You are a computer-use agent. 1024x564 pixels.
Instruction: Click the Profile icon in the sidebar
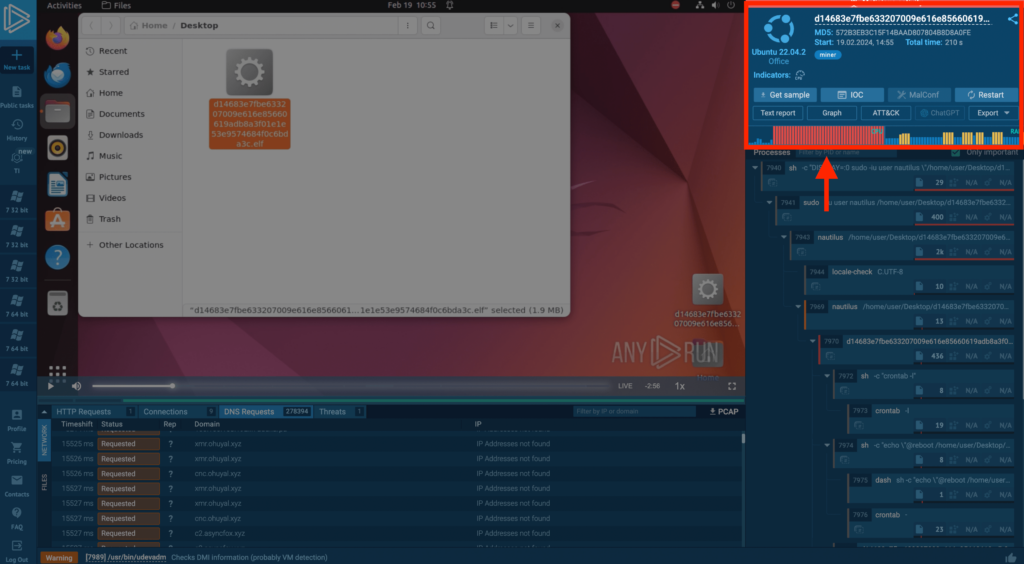(17, 416)
